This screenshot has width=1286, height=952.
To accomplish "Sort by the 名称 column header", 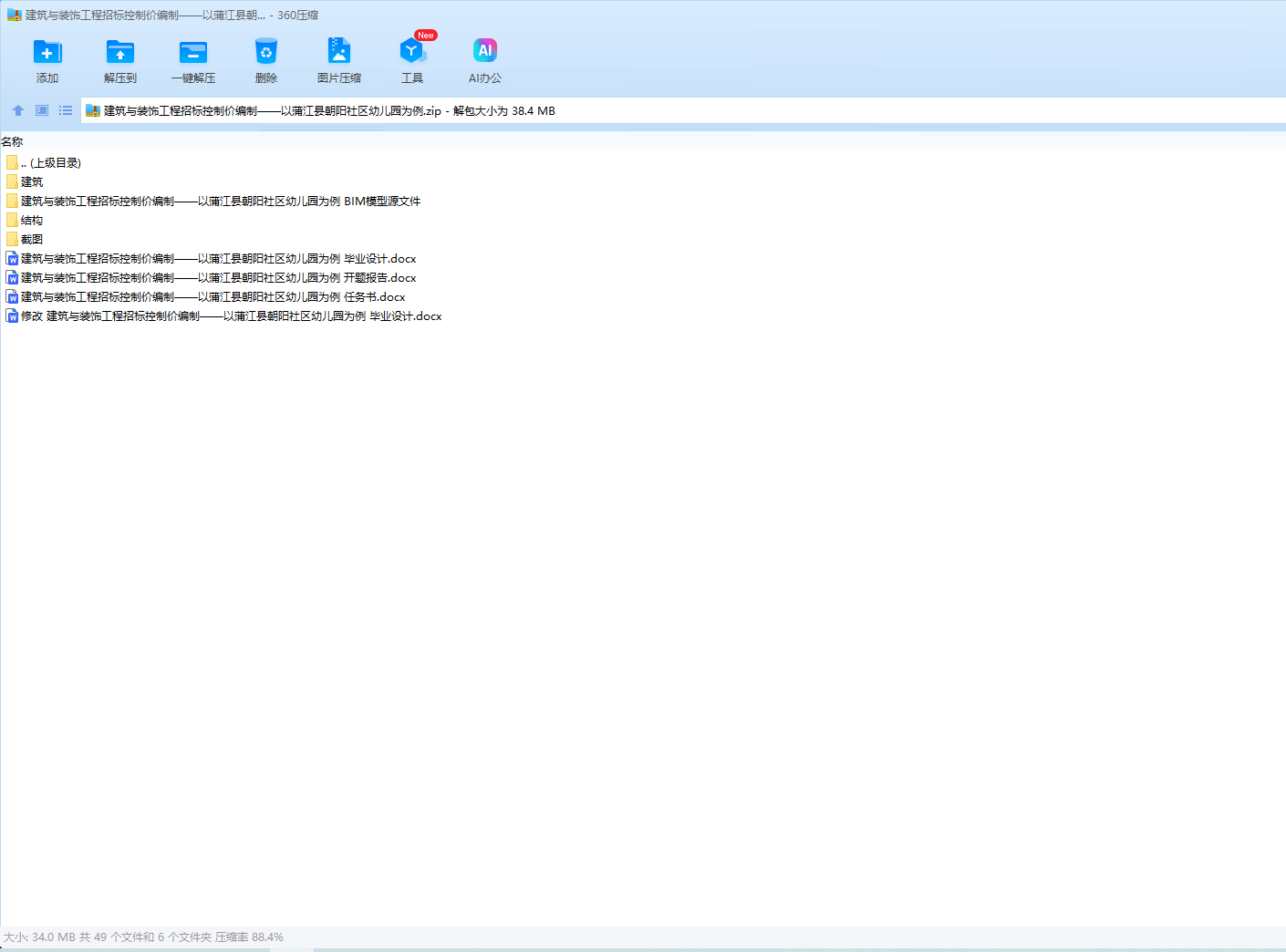I will [x=13, y=141].
